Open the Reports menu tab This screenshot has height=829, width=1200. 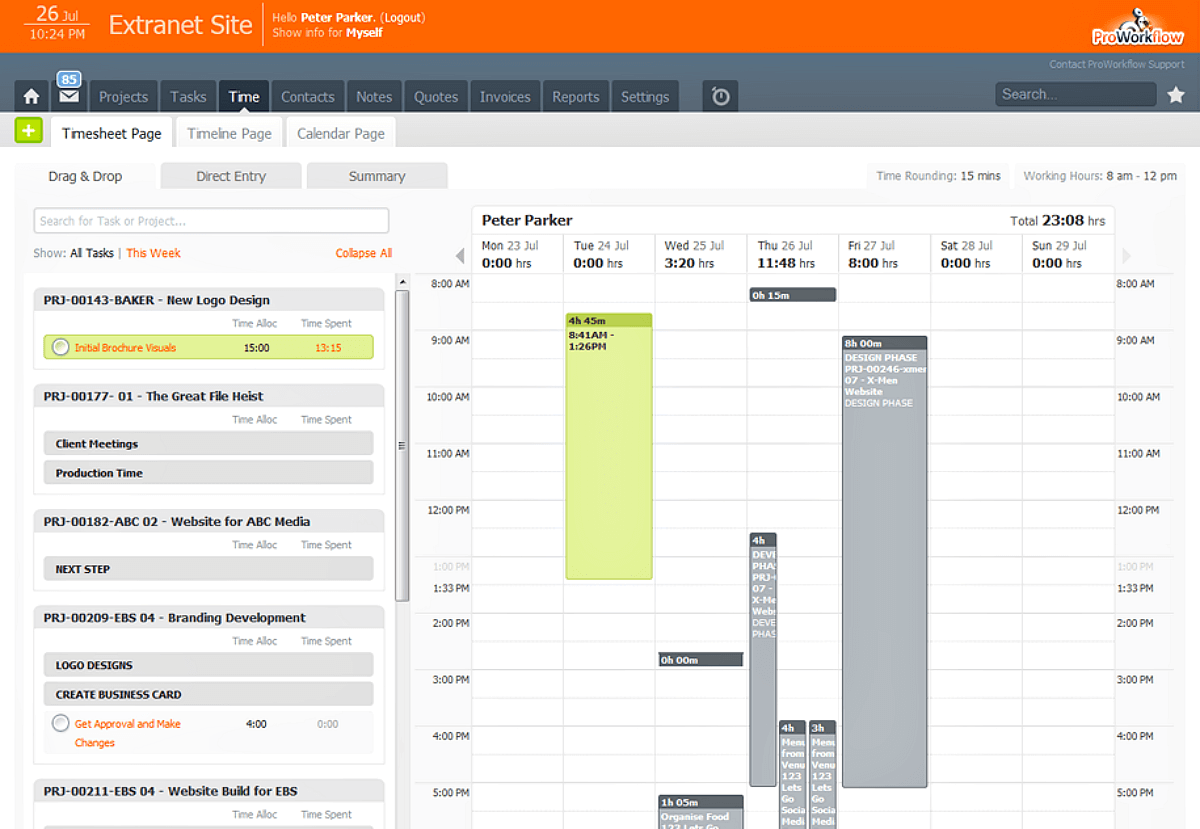[x=576, y=97]
